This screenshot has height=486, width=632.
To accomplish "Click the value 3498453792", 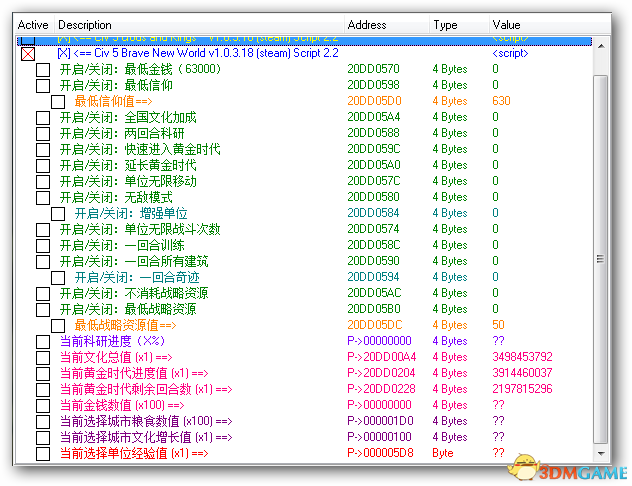I will 522,357.
